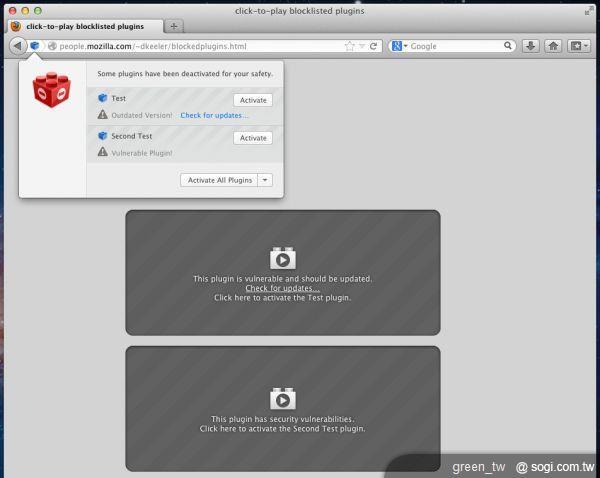Click 'This plugin is vulnerable and should be updated.'
600x478 pixels.
point(282,279)
